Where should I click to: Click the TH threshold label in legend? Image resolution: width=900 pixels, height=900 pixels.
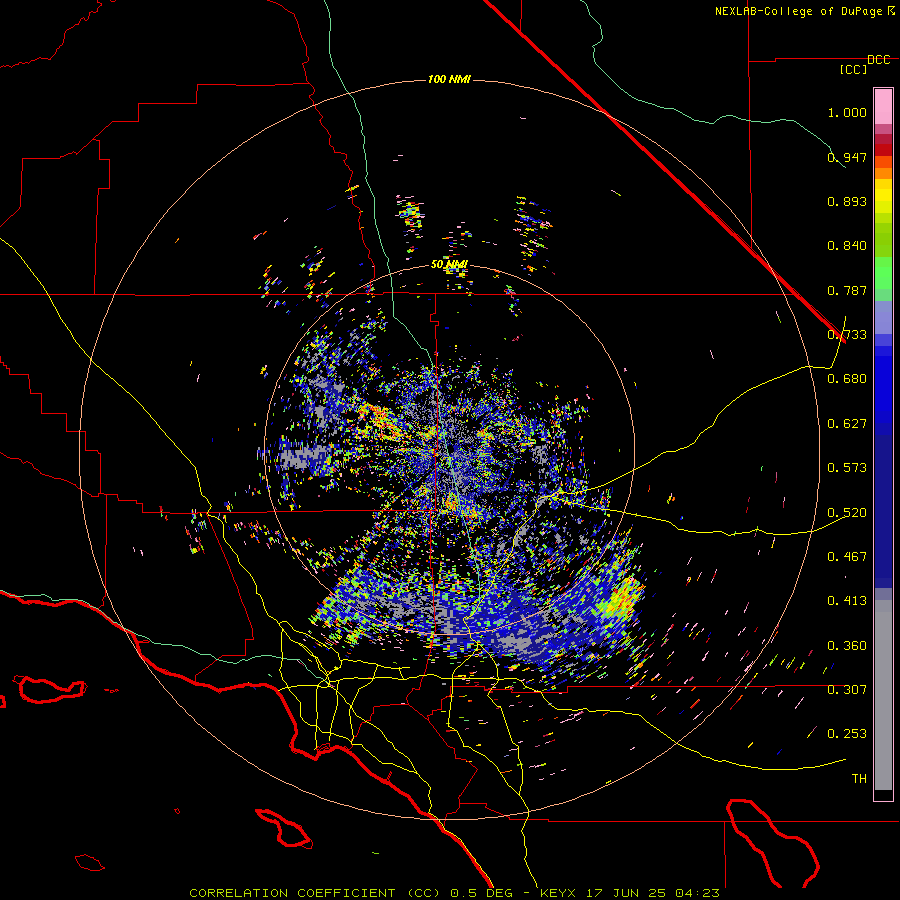859,779
